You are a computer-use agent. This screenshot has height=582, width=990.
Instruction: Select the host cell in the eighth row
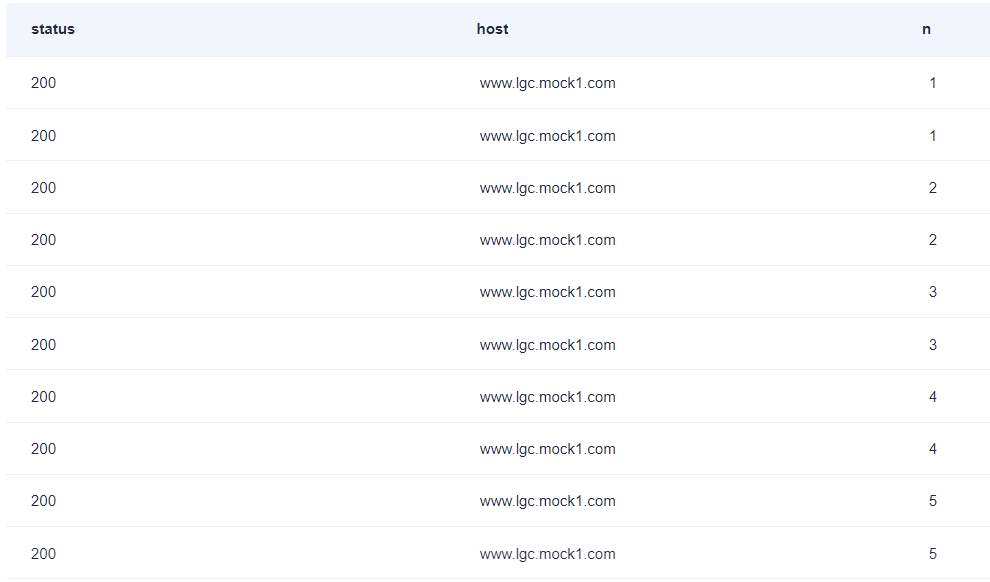[x=547, y=449]
